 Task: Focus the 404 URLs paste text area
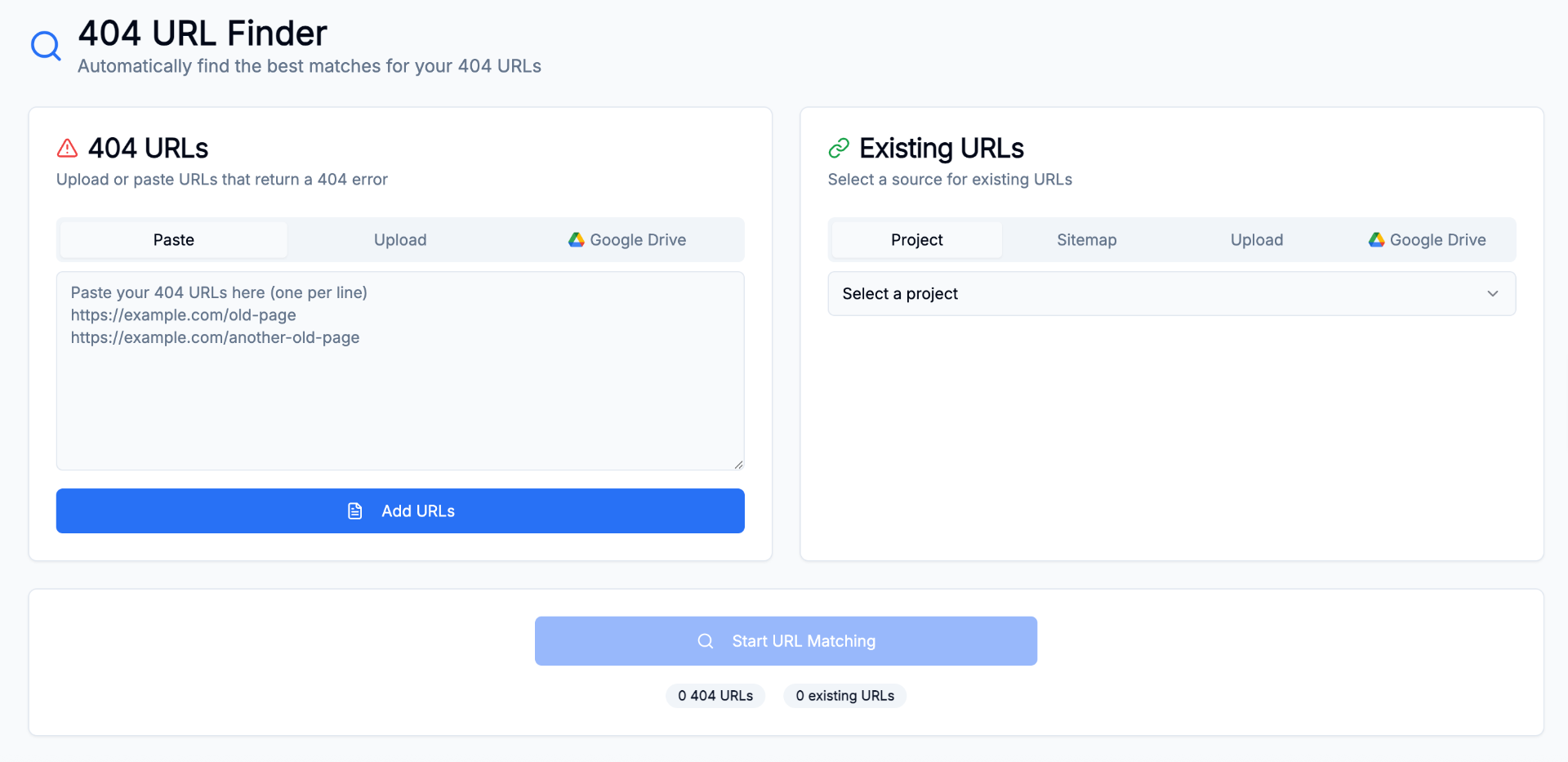pos(400,371)
